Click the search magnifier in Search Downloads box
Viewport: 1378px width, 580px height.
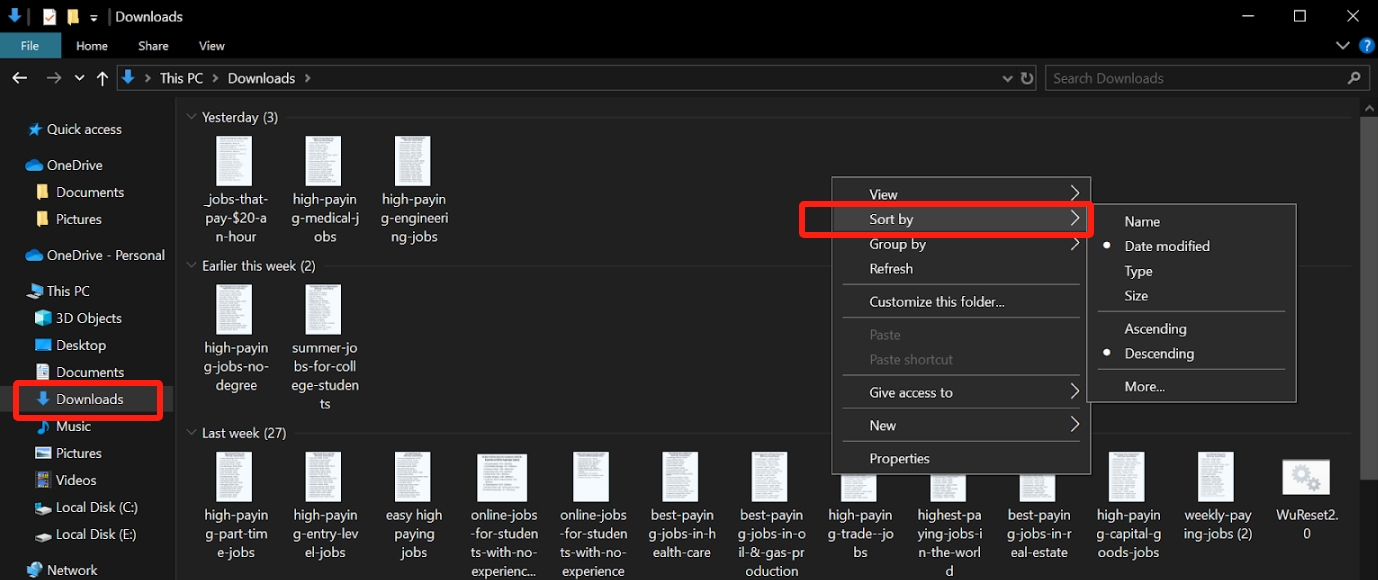(x=1354, y=77)
